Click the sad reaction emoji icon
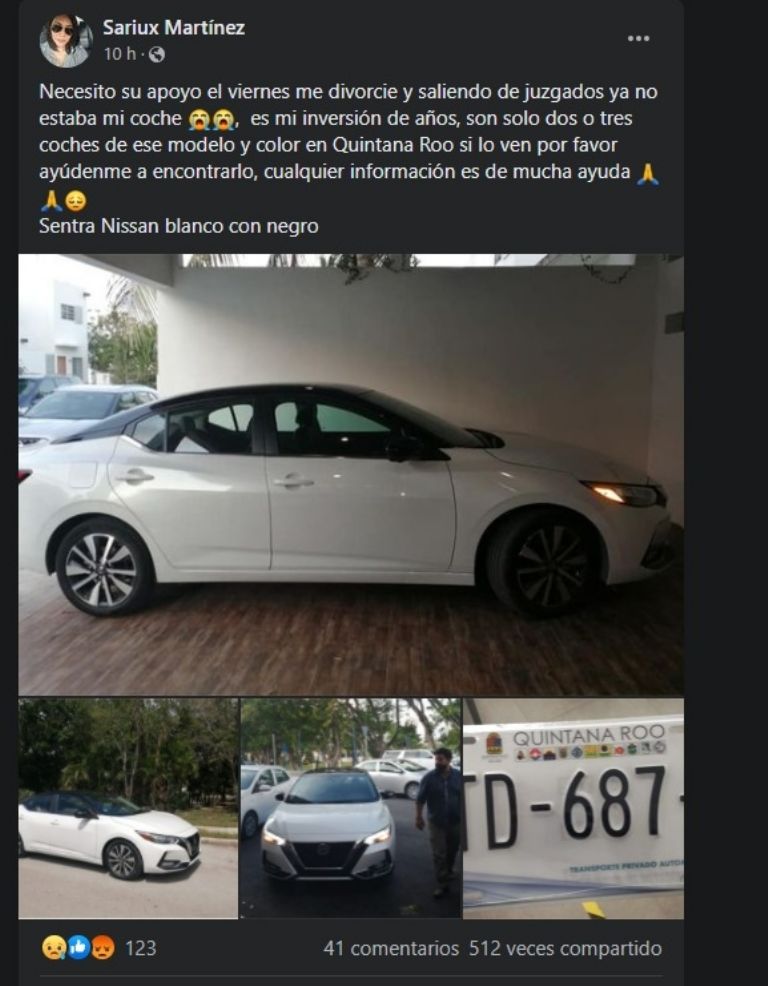This screenshot has width=768, height=986. pos(54,948)
